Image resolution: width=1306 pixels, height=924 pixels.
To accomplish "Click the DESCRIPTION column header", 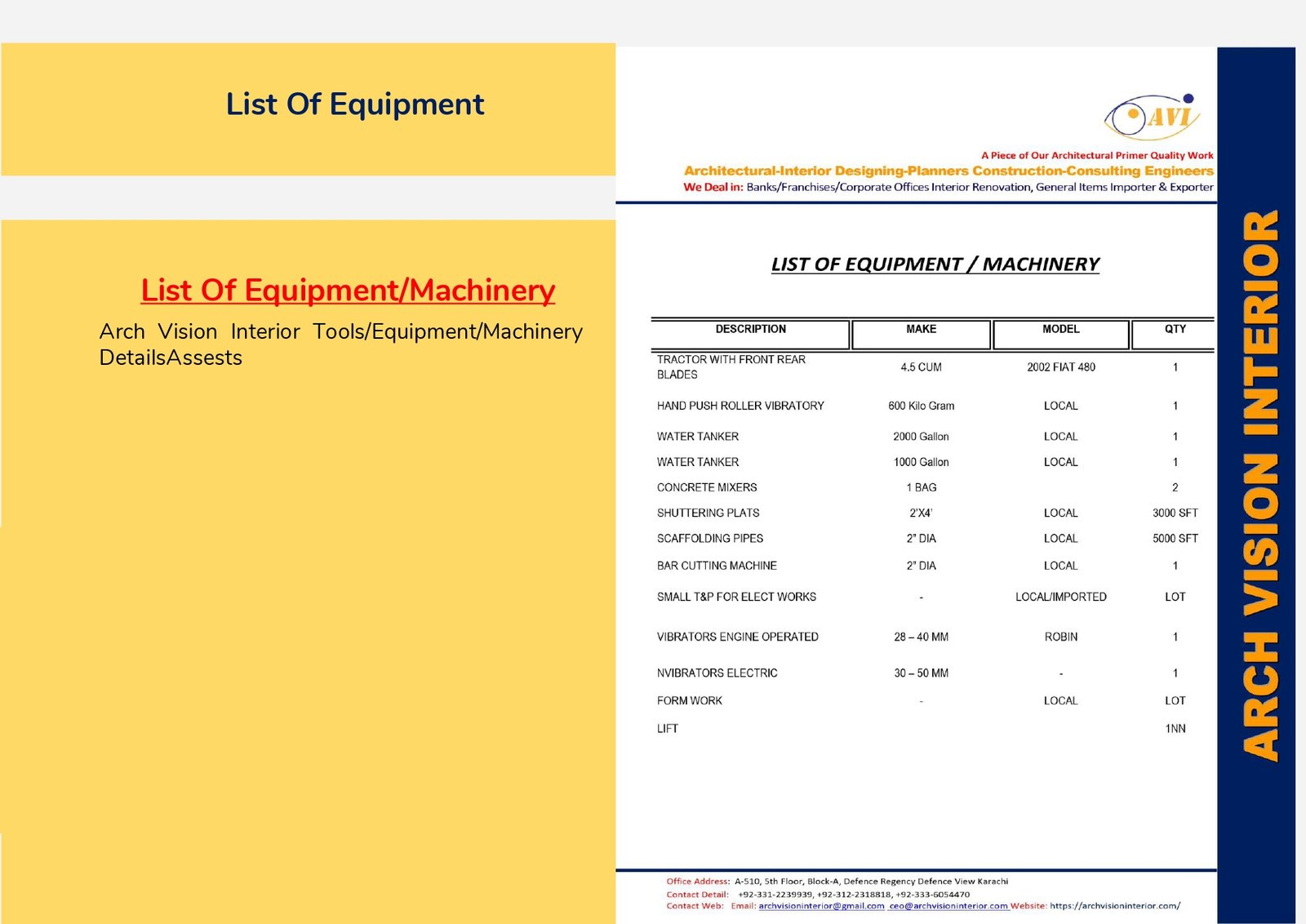I will 750,329.
